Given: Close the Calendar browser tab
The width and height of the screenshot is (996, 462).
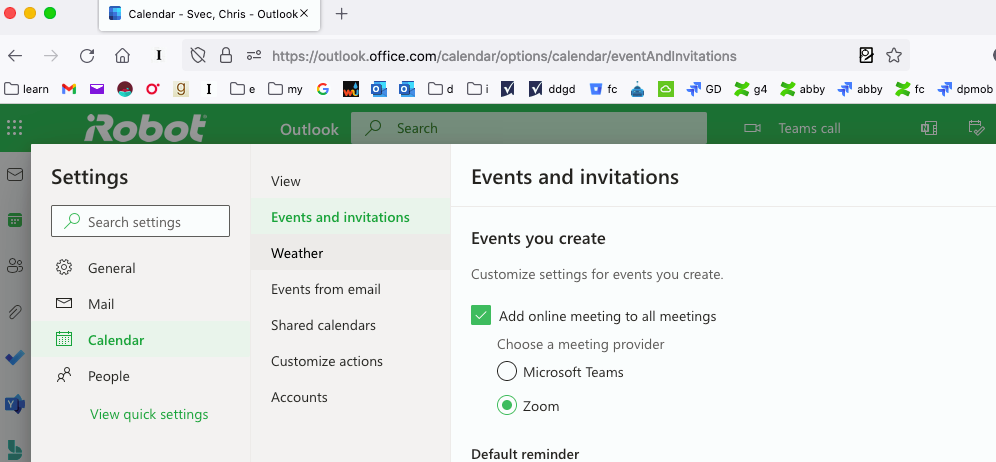Looking at the screenshot, I should [304, 13].
